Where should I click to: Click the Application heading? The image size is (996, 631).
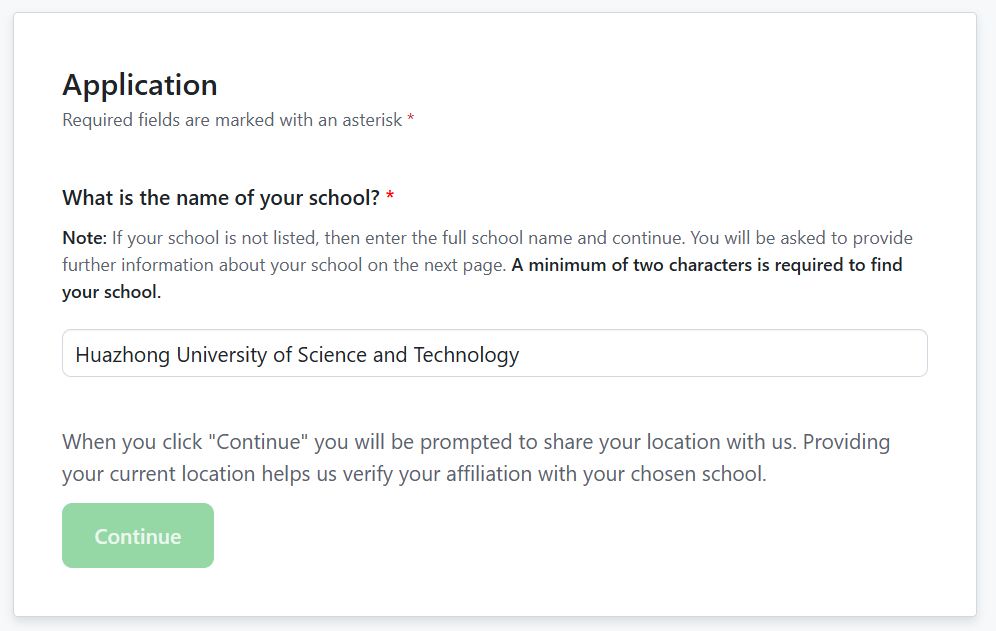[140, 85]
